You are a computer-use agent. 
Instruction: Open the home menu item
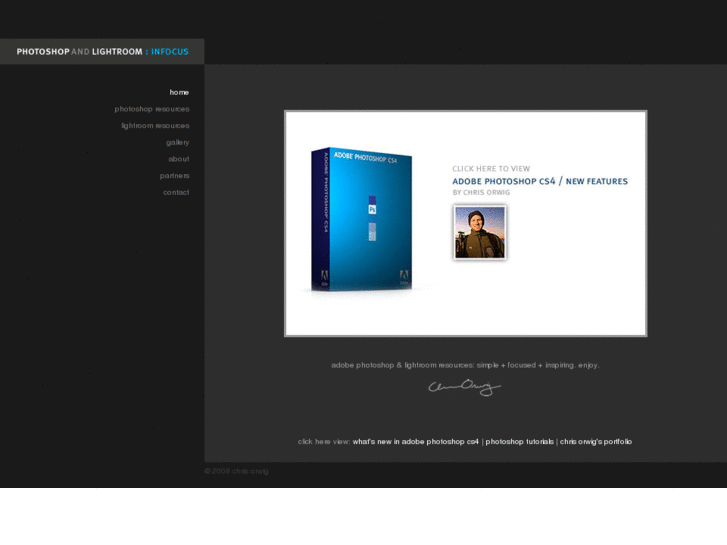click(x=179, y=92)
